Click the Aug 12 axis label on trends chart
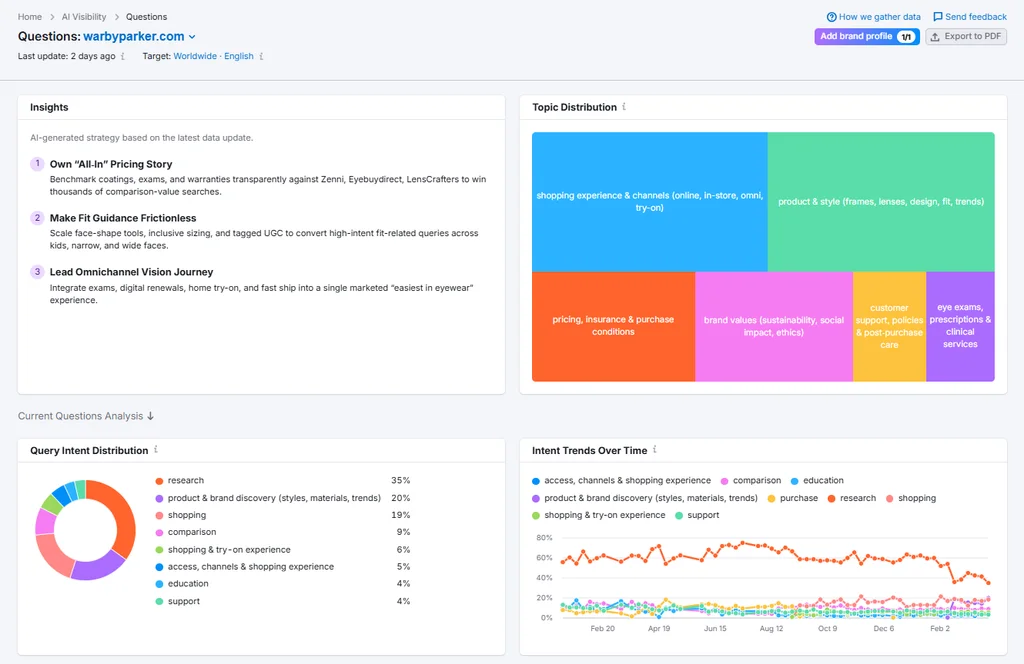1024x664 pixels. click(771, 629)
